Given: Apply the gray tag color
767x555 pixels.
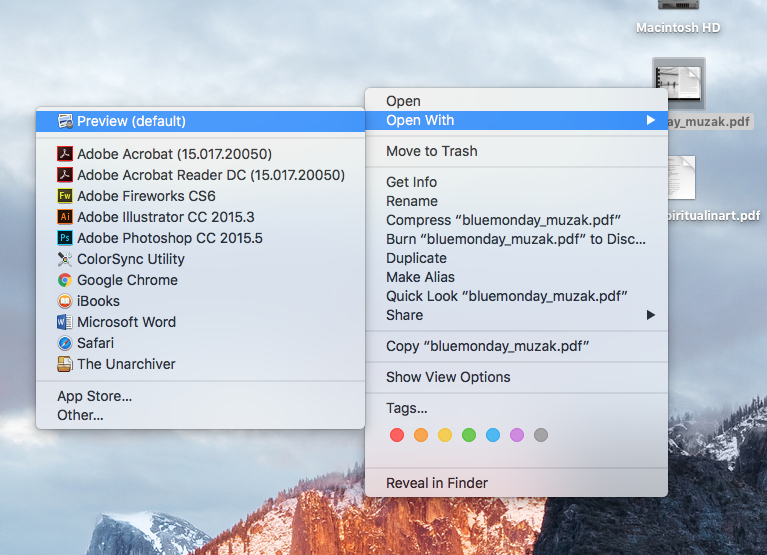Looking at the screenshot, I should point(541,435).
